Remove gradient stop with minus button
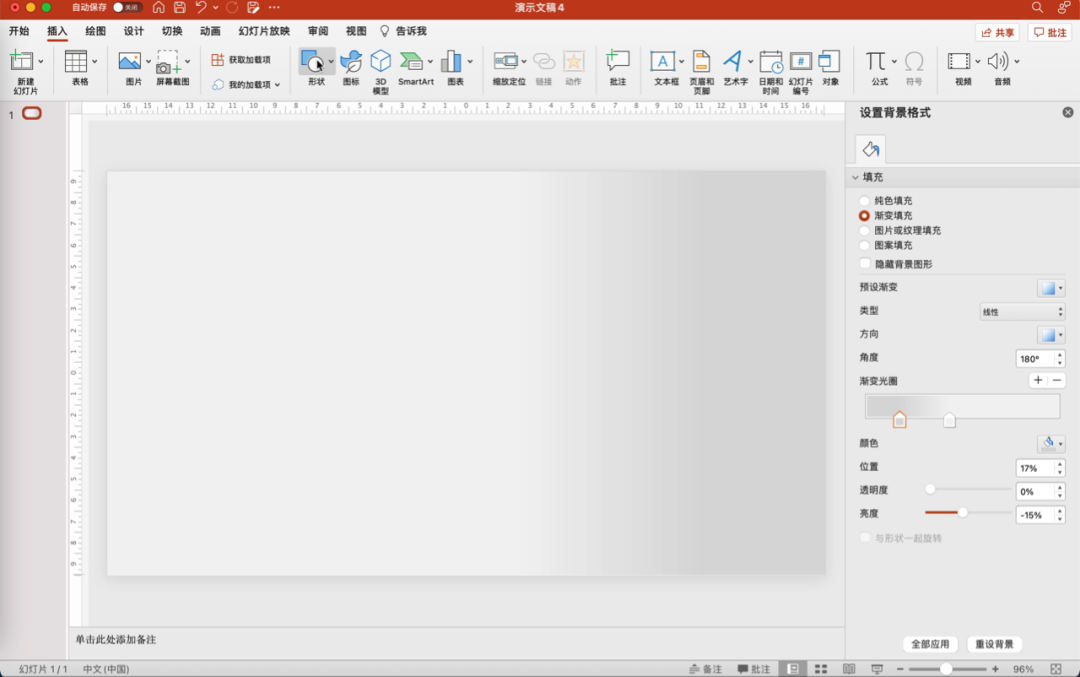 1057,380
